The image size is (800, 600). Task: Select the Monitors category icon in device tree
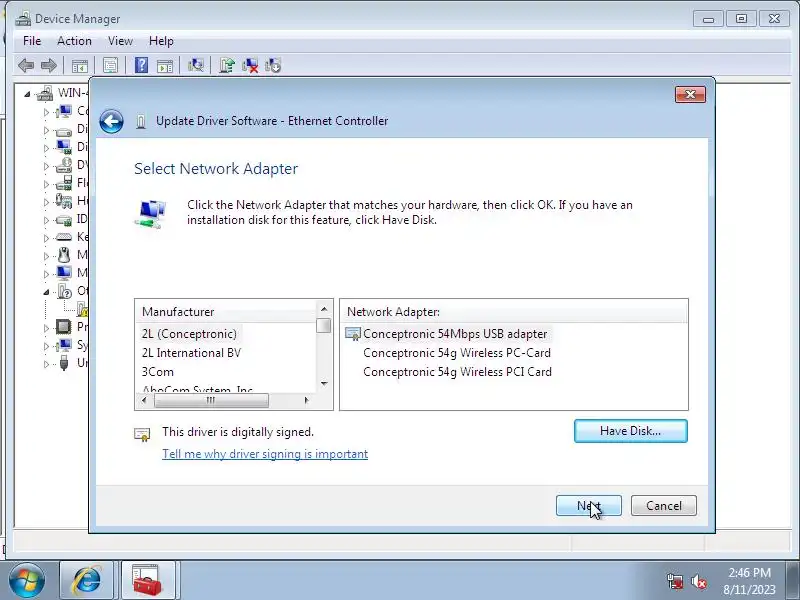(64, 273)
